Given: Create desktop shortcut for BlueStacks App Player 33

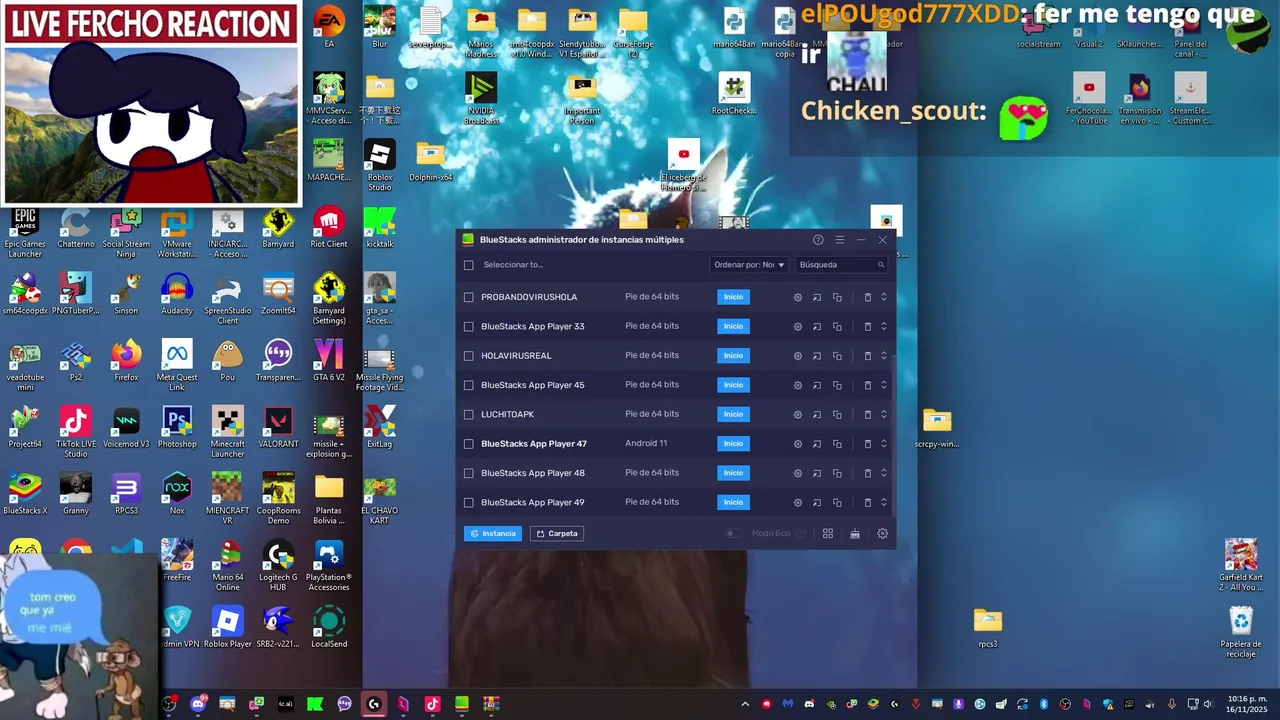Looking at the screenshot, I should [x=817, y=326].
